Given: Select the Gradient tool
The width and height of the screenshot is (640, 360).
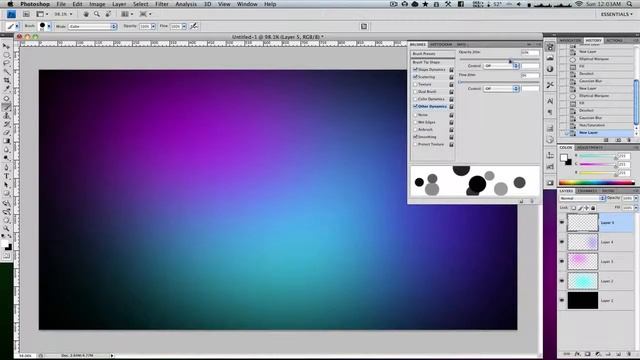Looking at the screenshot, I should coord(7,141).
